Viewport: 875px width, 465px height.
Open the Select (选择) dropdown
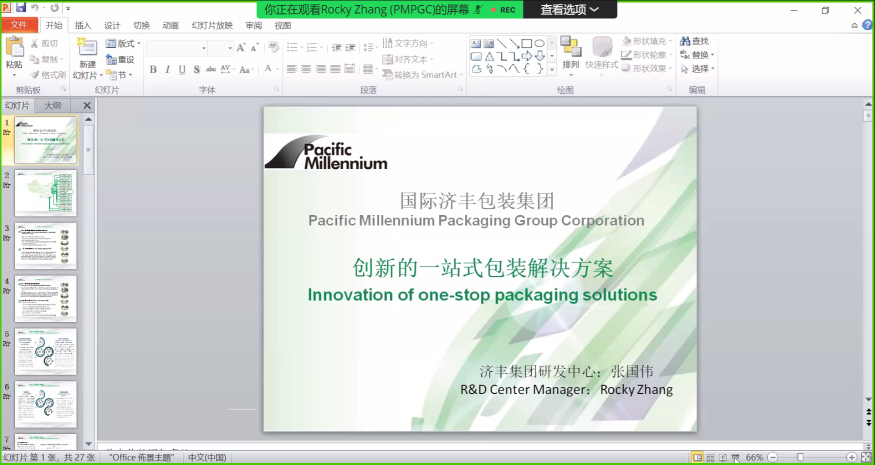(698, 69)
